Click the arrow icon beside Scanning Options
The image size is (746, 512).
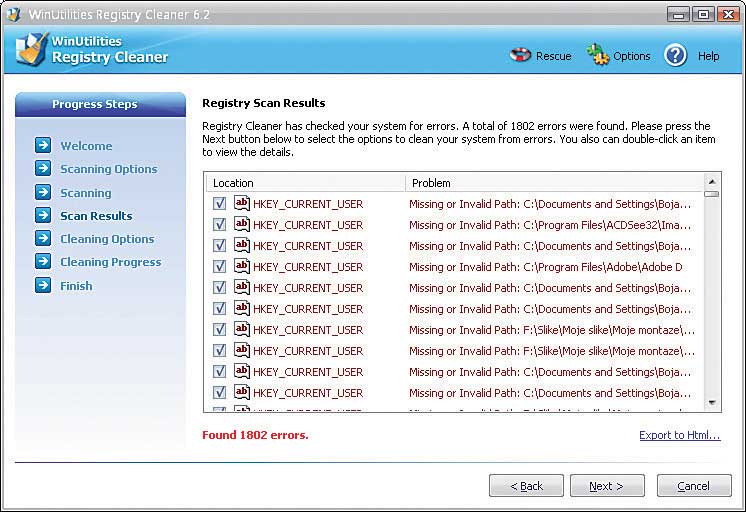point(43,168)
